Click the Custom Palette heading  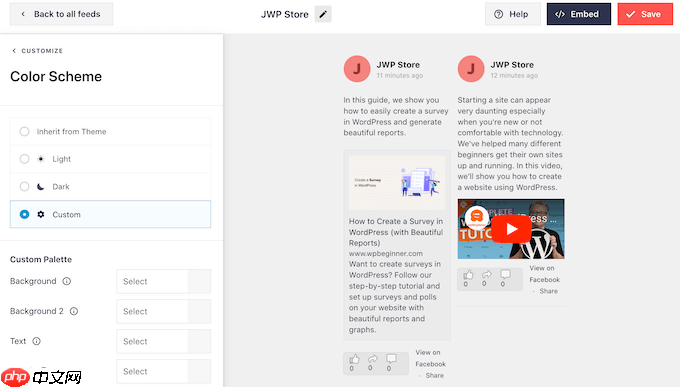41,259
